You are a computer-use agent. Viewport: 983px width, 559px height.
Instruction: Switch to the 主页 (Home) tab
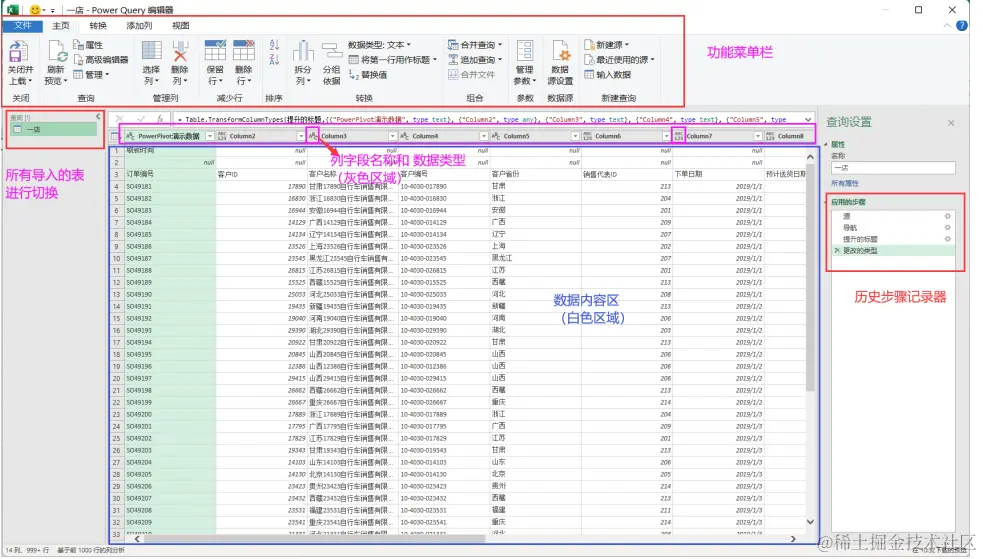(61, 26)
